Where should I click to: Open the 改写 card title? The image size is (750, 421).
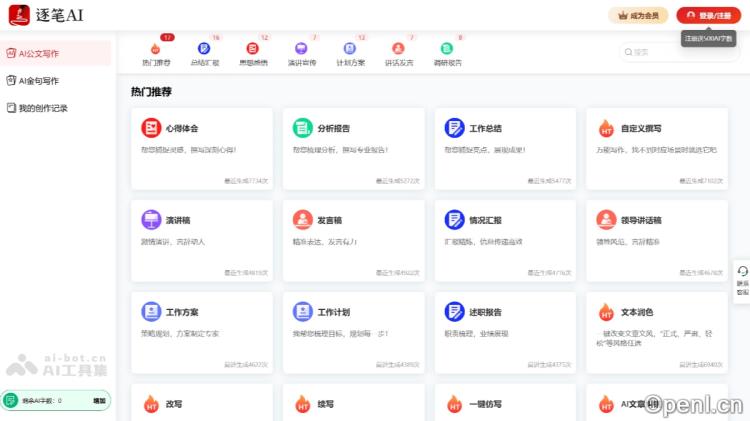click(x=174, y=404)
